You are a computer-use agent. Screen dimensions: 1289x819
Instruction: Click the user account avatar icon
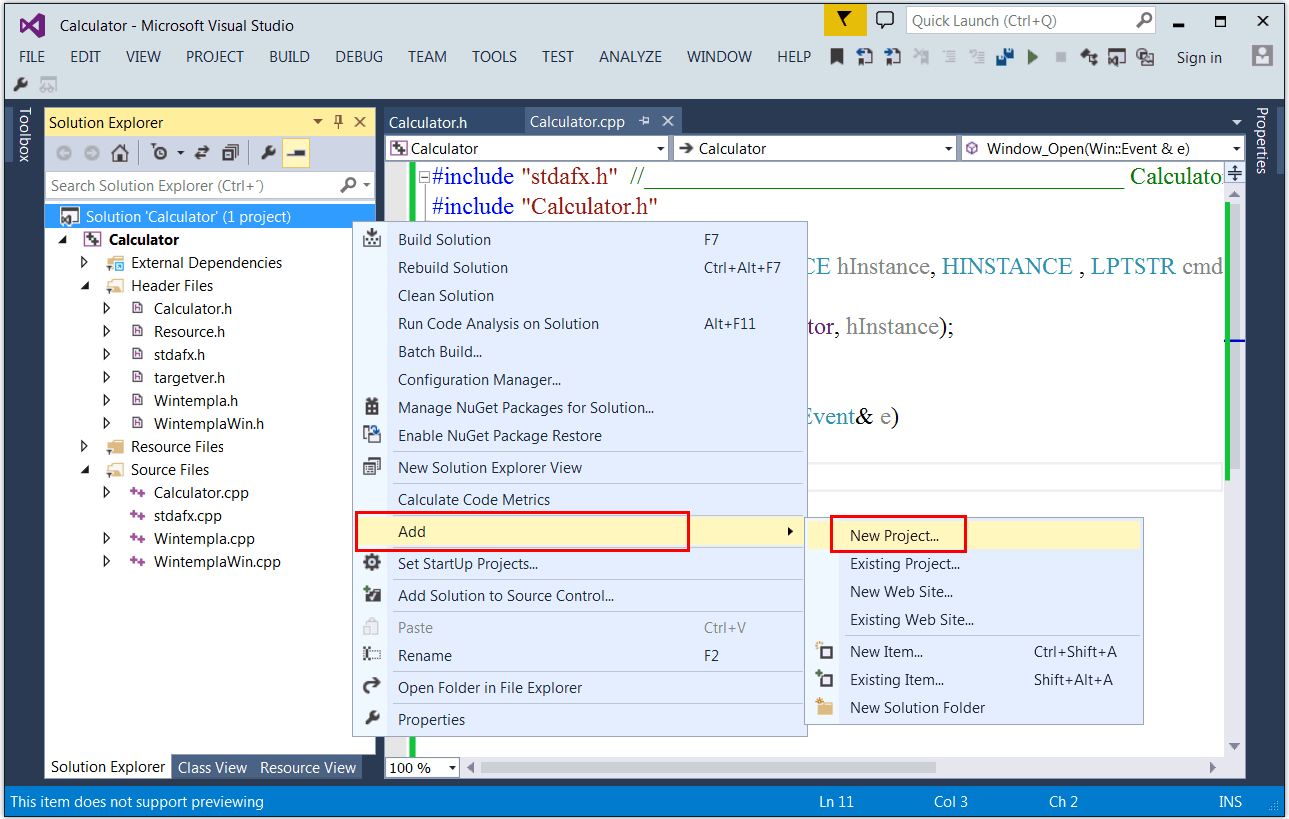tap(1263, 56)
